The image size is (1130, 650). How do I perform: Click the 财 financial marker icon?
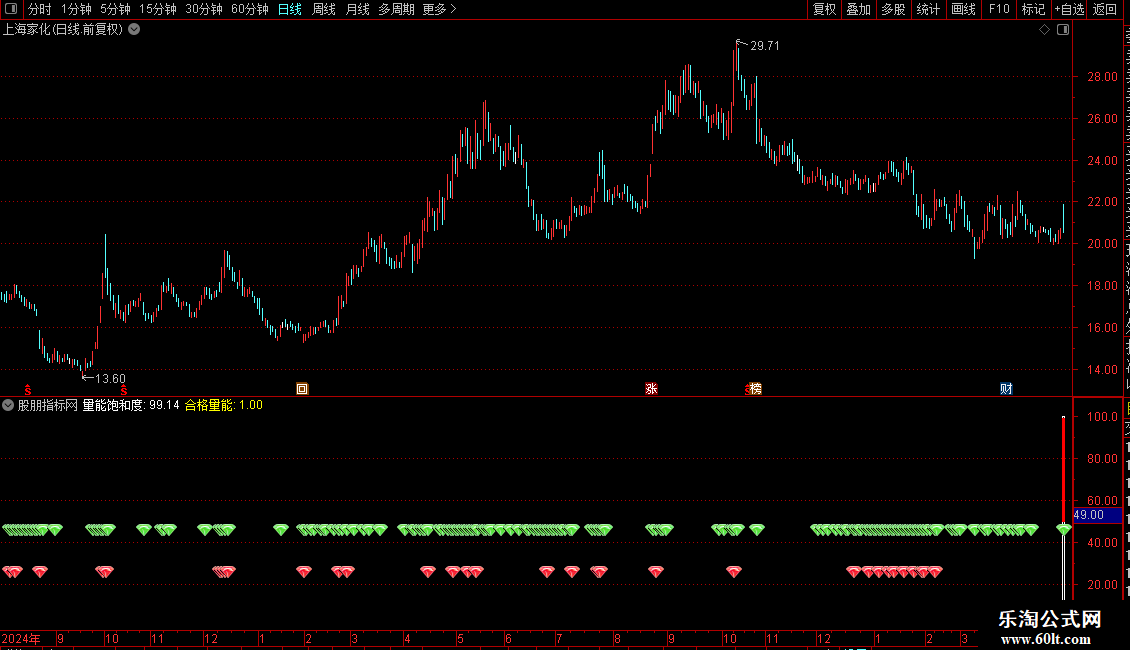pos(1006,389)
